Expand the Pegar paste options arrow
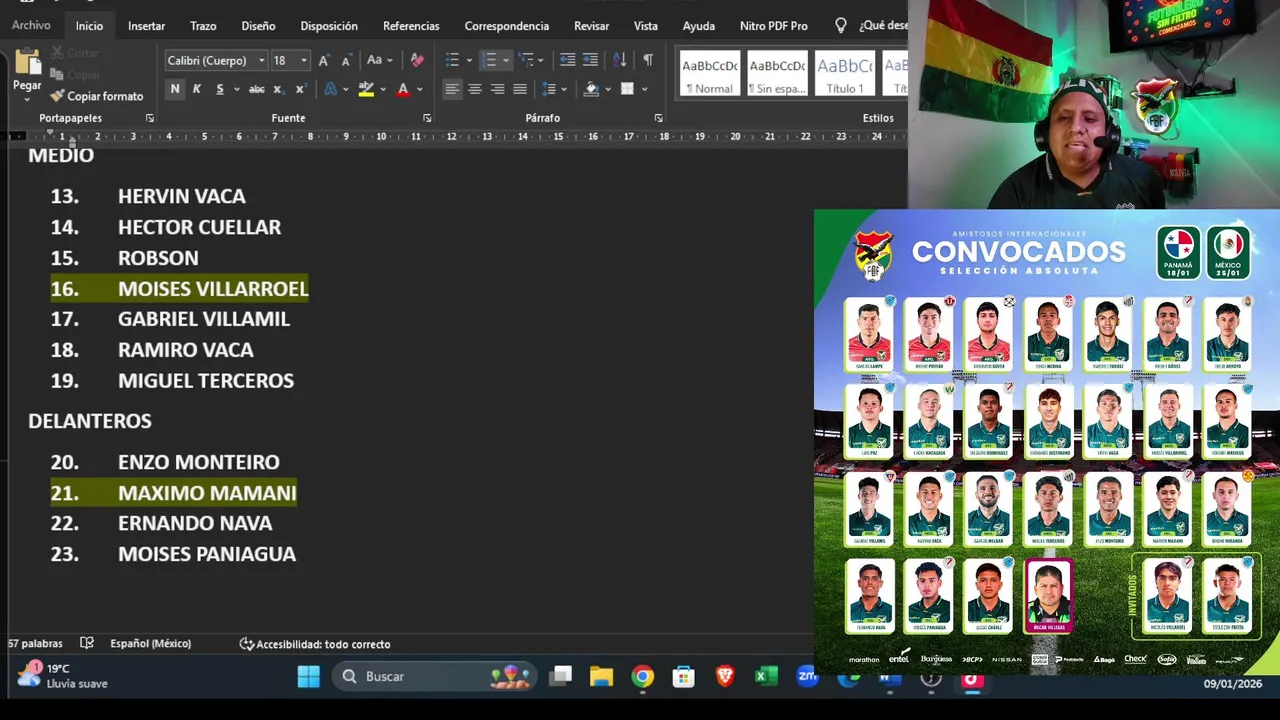Screen dimensions: 1280x720 tap(27, 98)
